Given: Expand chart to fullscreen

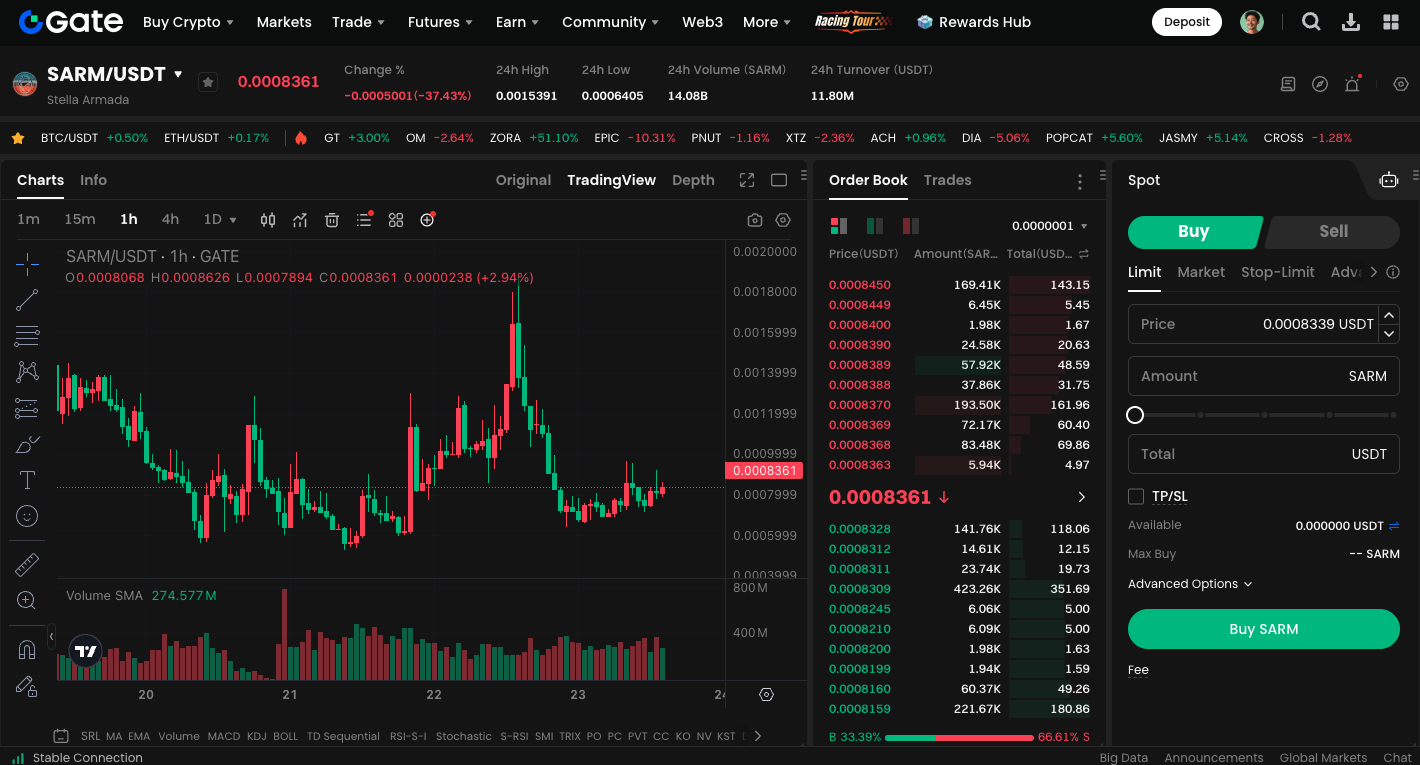Looking at the screenshot, I should (x=747, y=180).
